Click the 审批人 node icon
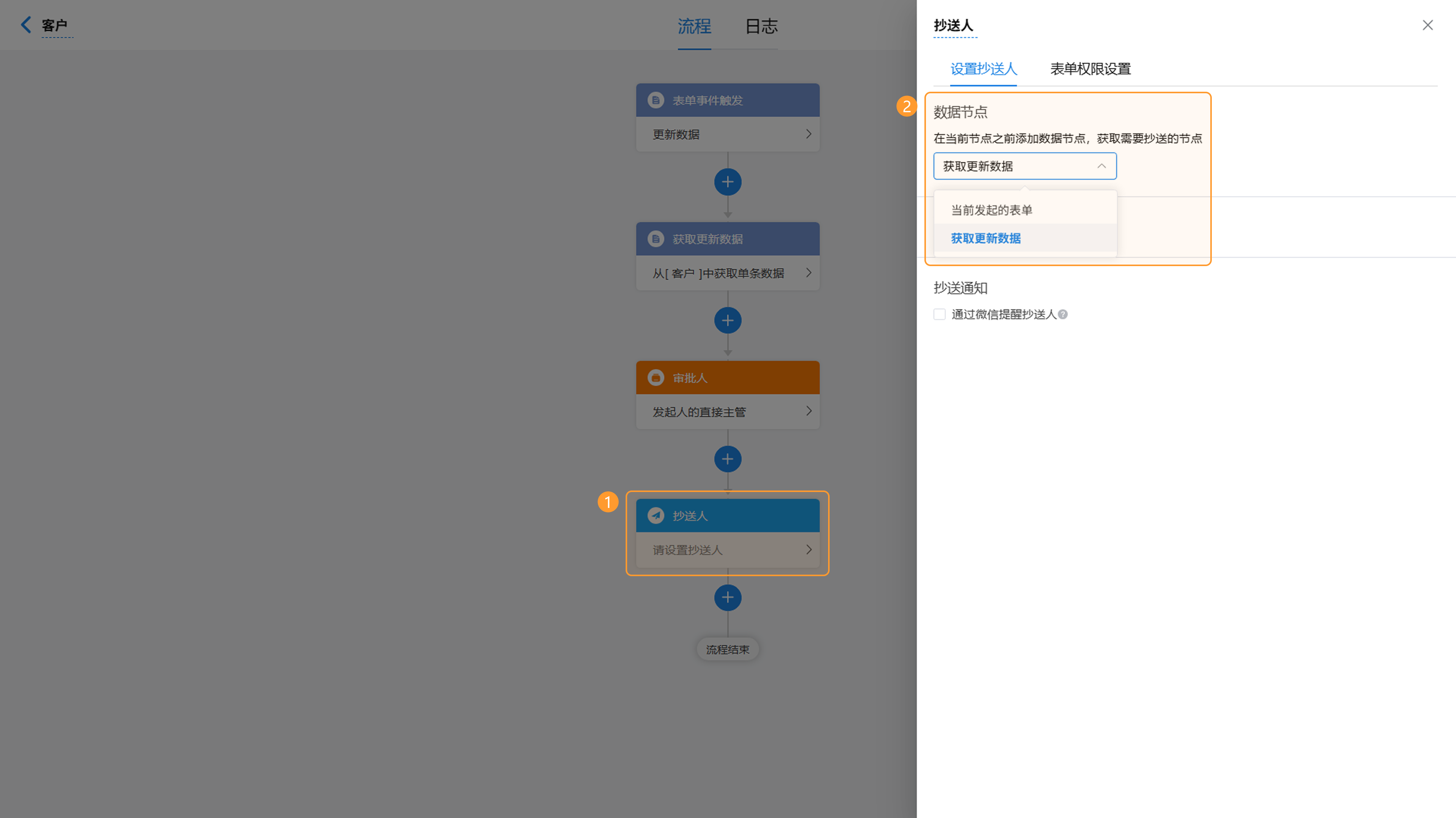This screenshot has height=818, width=1456. click(656, 378)
